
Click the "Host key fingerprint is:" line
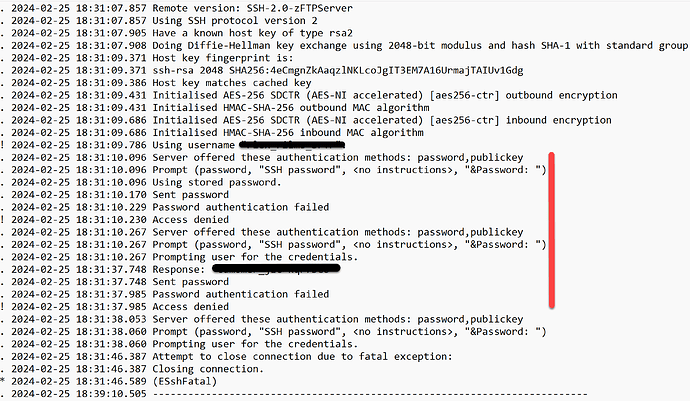(147, 58)
